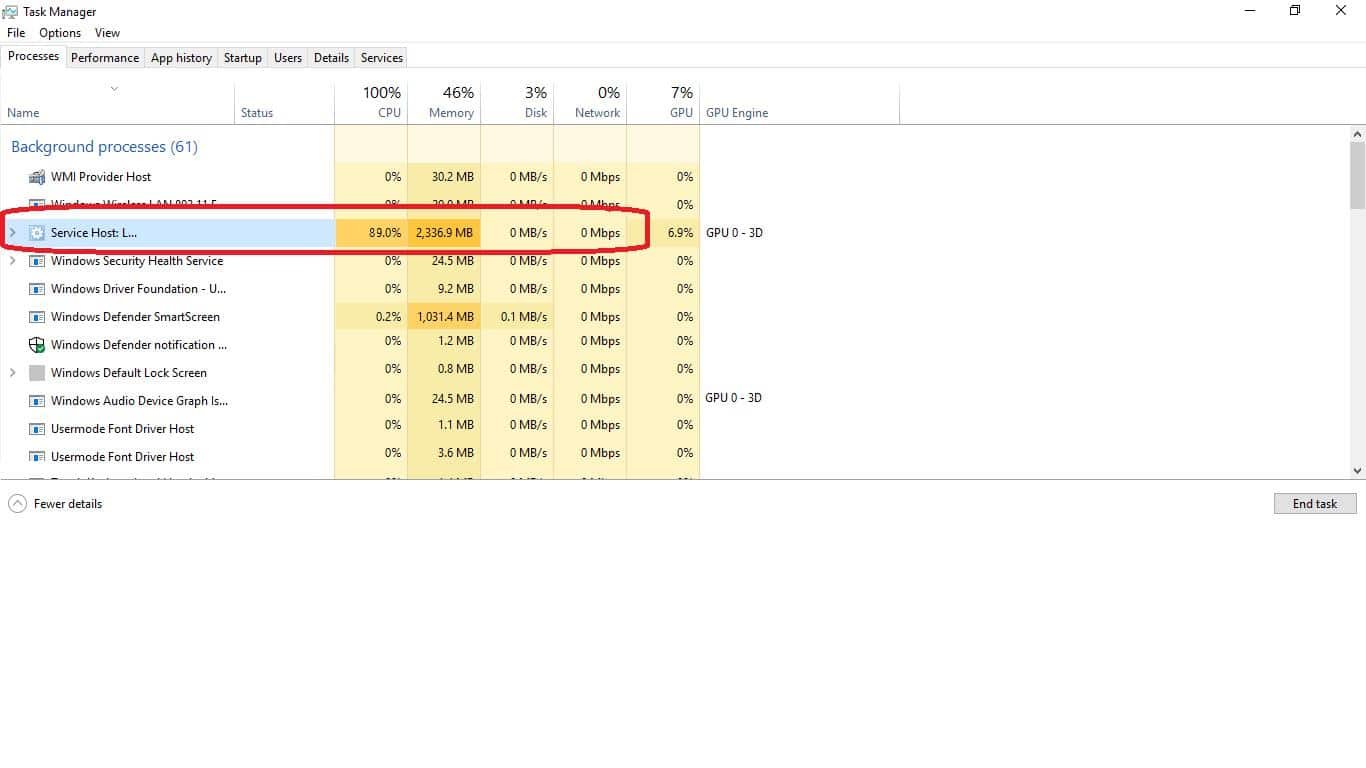Switch to the Startup tab

(242, 58)
